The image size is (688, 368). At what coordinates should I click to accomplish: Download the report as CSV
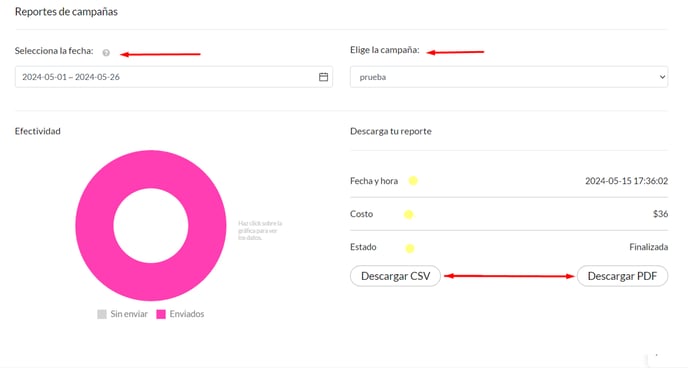pyautogui.click(x=395, y=276)
